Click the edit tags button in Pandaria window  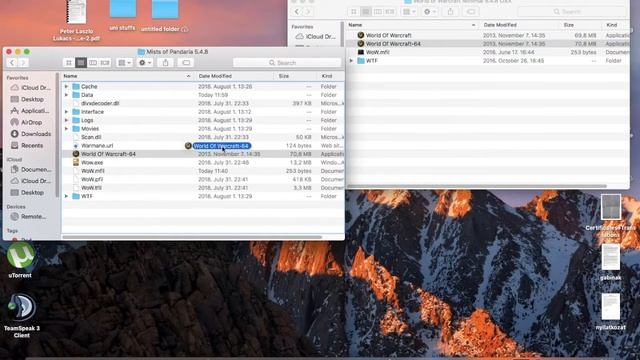[x=186, y=62]
